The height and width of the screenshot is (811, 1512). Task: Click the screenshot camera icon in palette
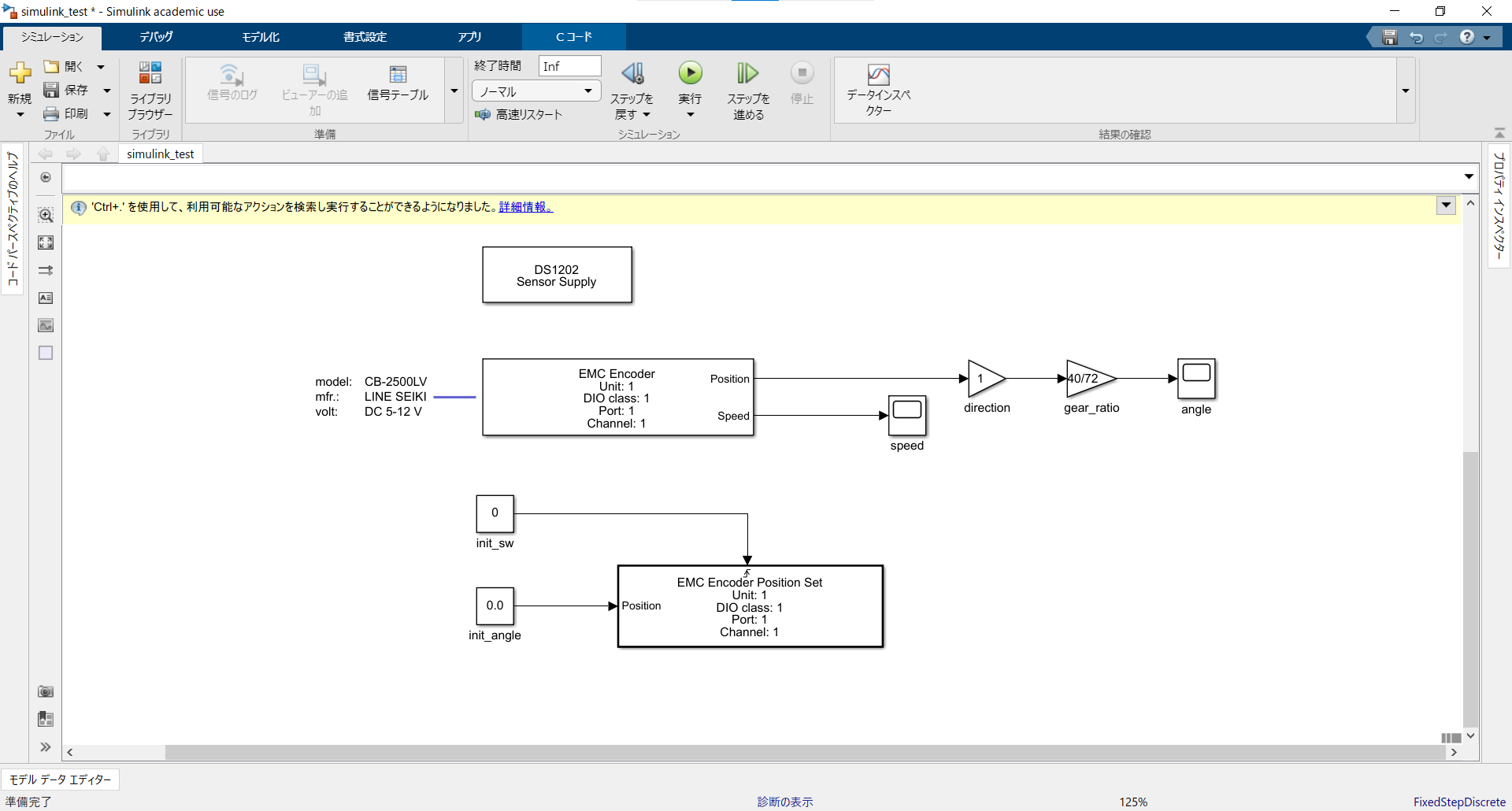pyautogui.click(x=46, y=691)
